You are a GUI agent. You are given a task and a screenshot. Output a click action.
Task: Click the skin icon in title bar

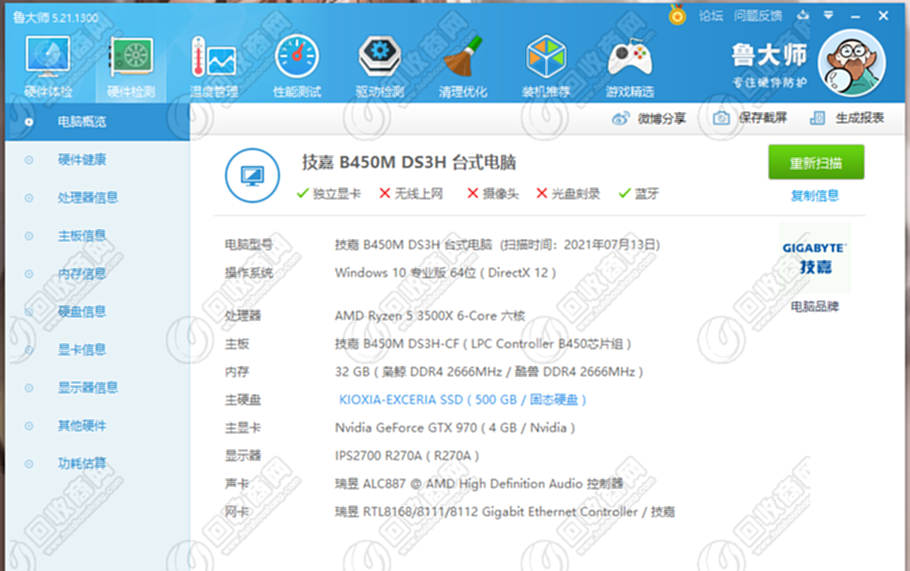click(803, 15)
